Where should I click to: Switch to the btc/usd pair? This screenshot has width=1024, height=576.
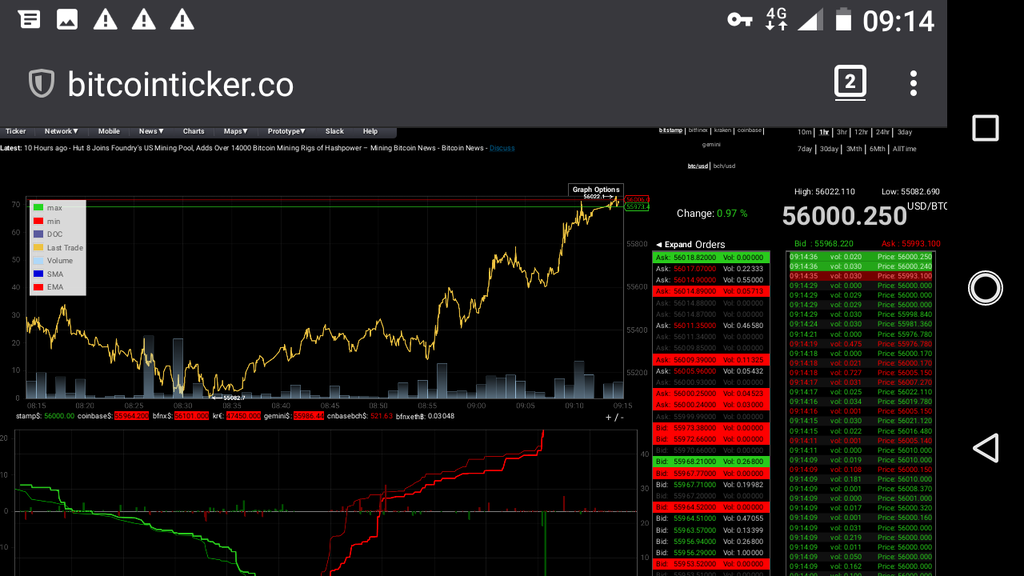click(697, 166)
